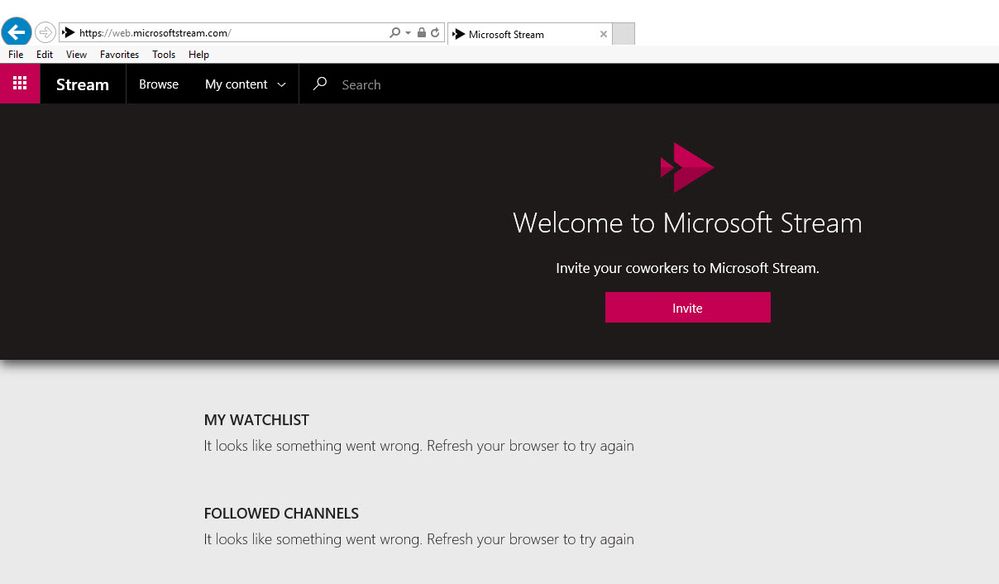The height and width of the screenshot is (584, 999).
Task: Close the Microsoft Stream tab
Action: pos(603,34)
